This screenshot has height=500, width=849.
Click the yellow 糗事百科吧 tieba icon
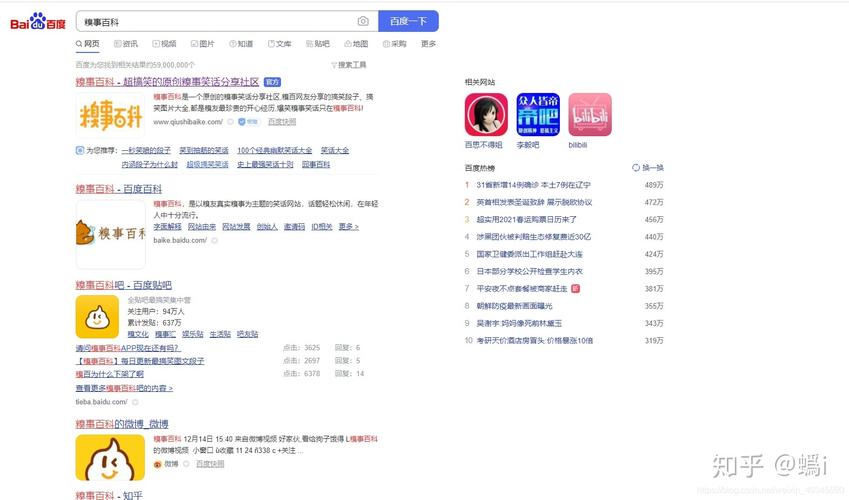[97, 317]
